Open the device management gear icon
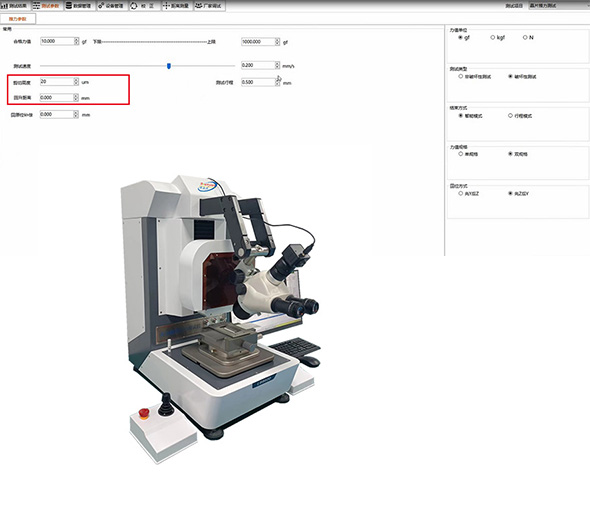Screen dimensions: 590x510 coord(101,6)
